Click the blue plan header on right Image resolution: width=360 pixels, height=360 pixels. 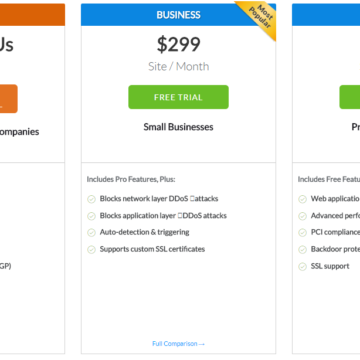[326, 15]
